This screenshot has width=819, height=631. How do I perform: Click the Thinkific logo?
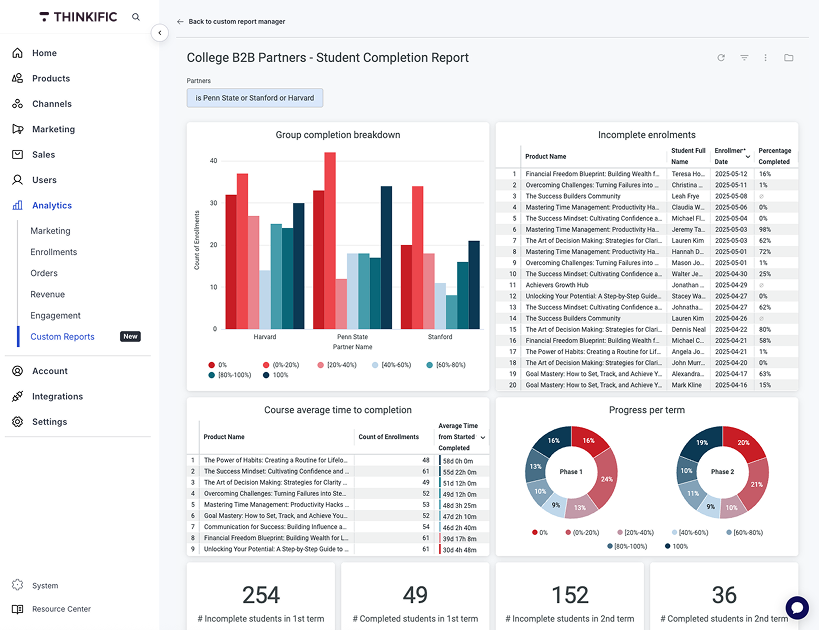(78, 17)
